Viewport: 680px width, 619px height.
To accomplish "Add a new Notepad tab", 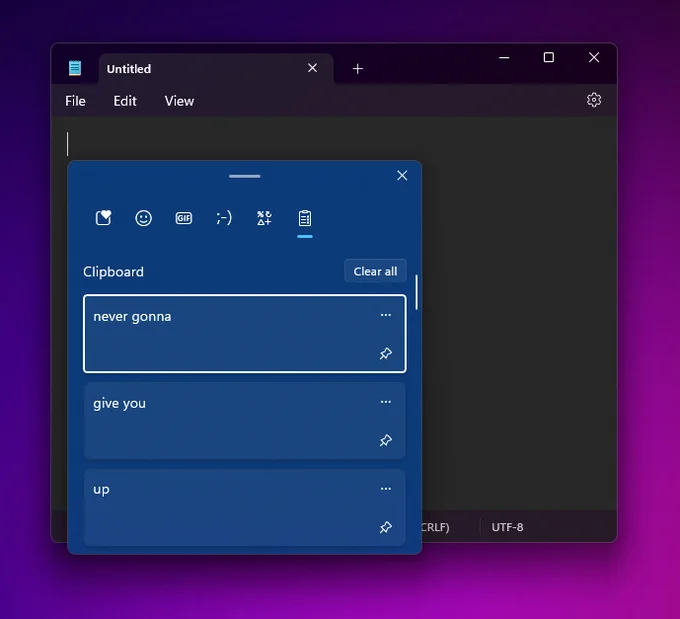I will pyautogui.click(x=358, y=69).
